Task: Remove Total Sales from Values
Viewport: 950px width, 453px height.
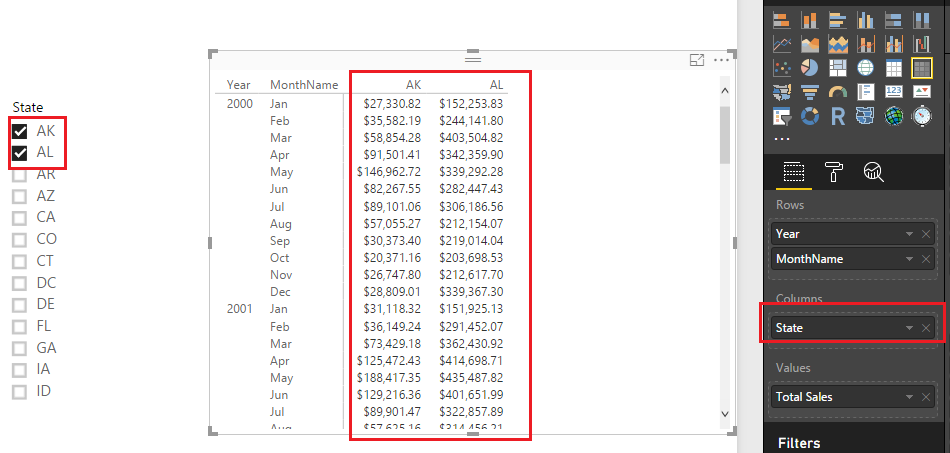Action: point(926,397)
